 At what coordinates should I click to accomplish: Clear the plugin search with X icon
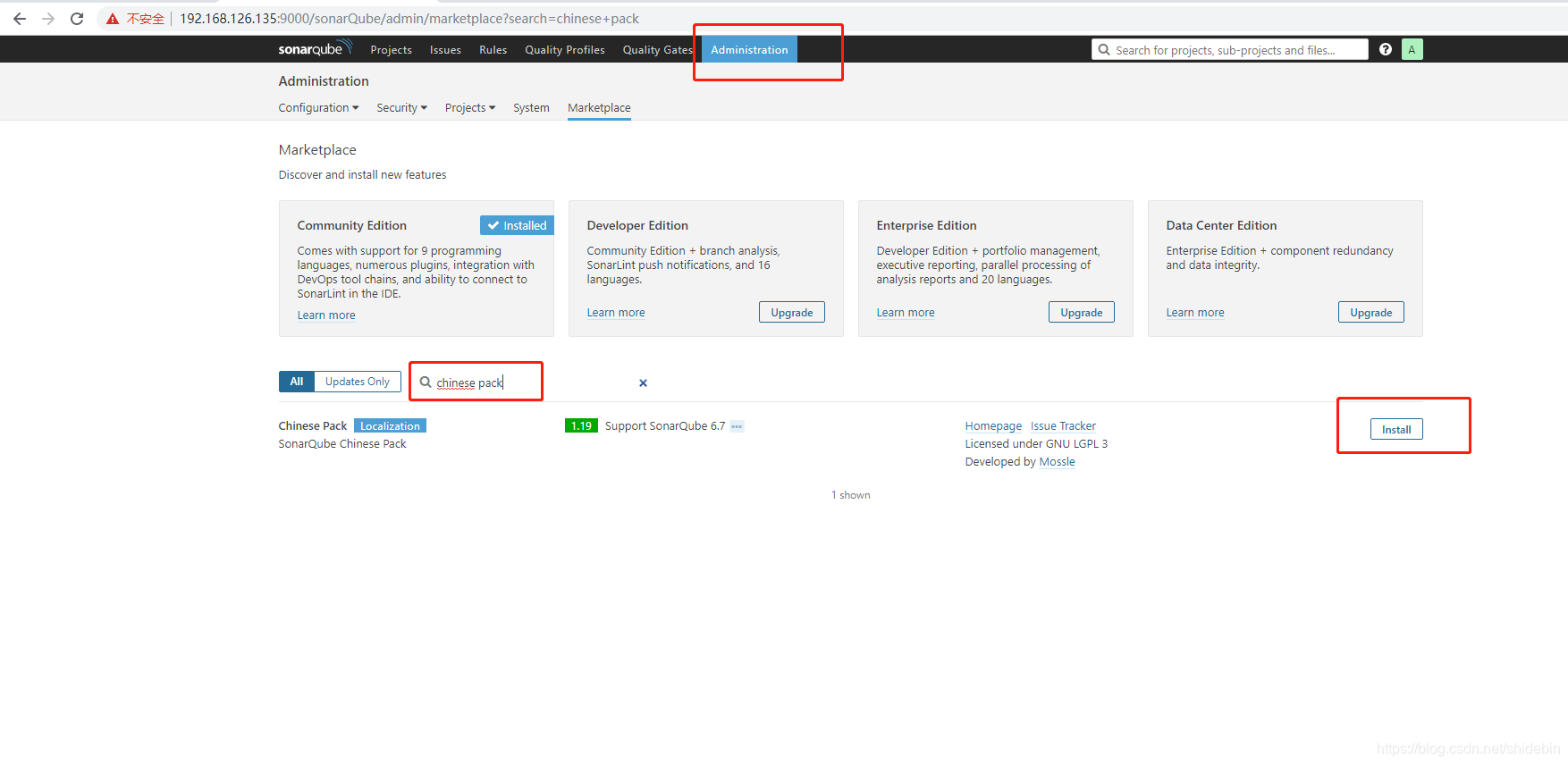[643, 382]
